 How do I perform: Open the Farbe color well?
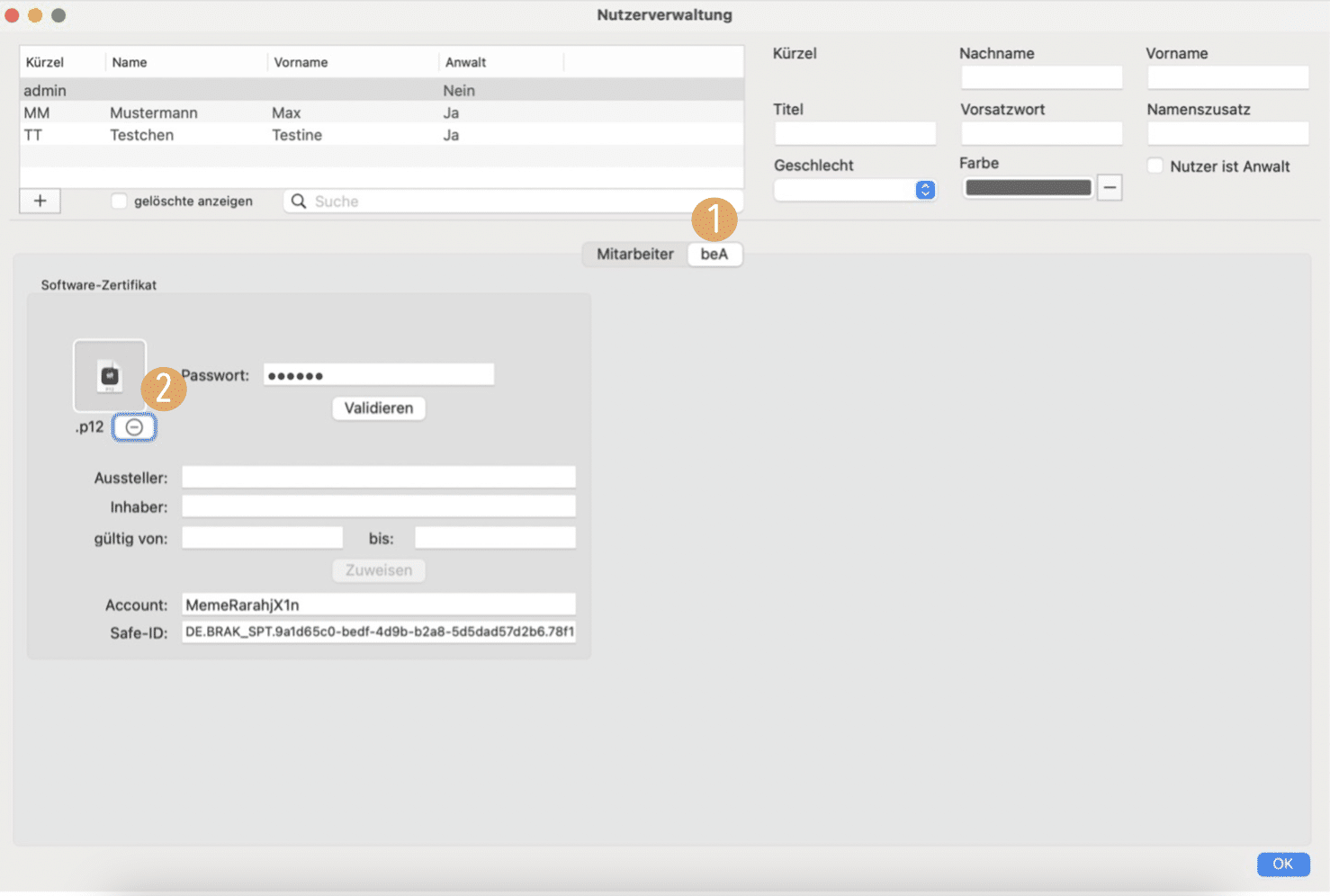pos(1029,187)
